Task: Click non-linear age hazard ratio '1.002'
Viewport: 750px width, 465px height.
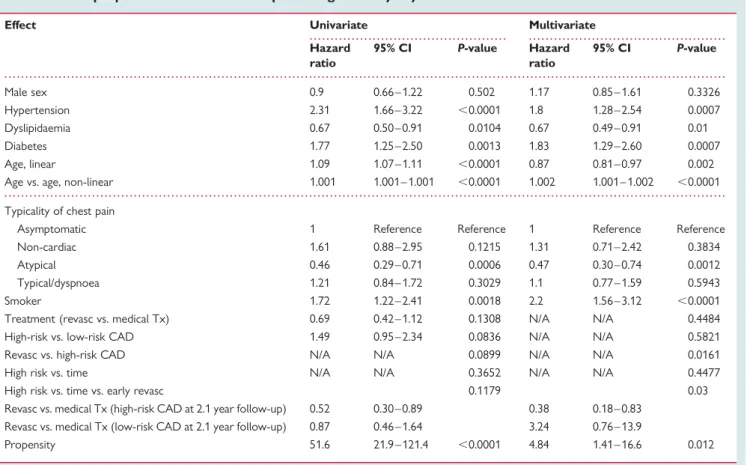Action: pos(542,182)
